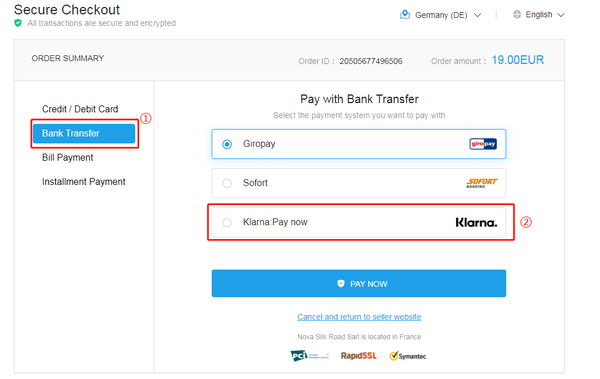Select the Giropay radio button

227,144
